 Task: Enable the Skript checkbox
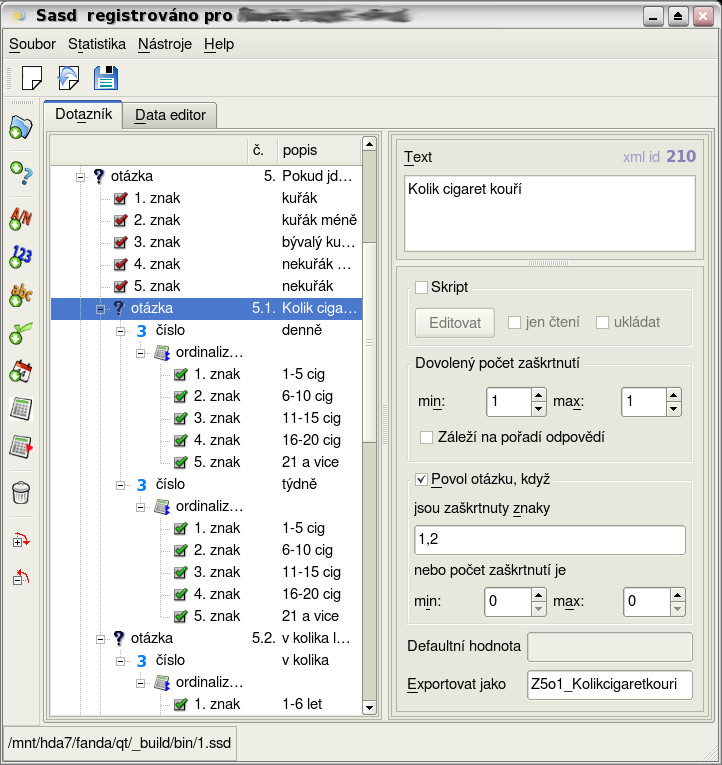point(421,287)
